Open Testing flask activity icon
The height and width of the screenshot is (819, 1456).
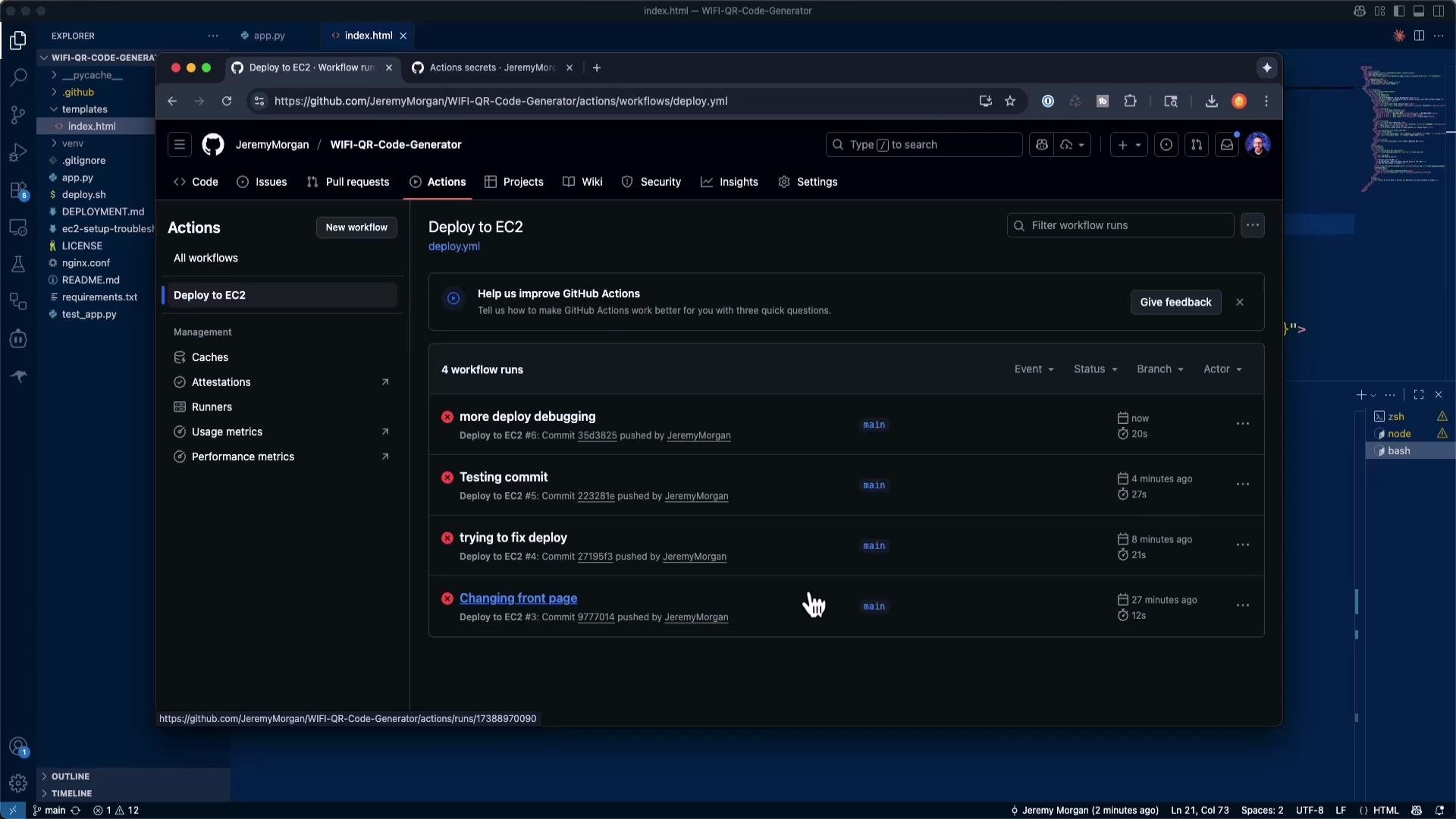(18, 264)
